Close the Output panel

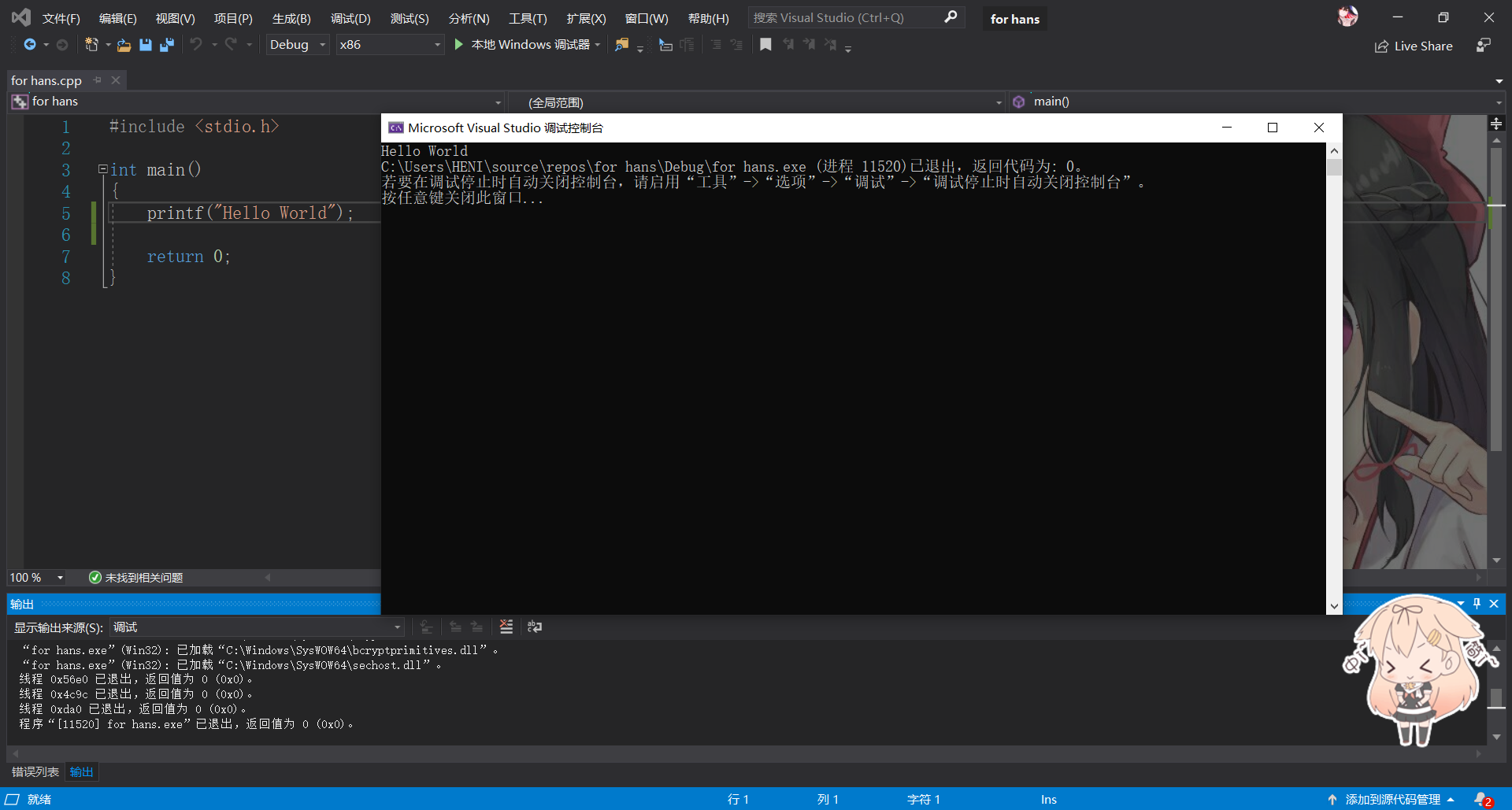[1494, 604]
